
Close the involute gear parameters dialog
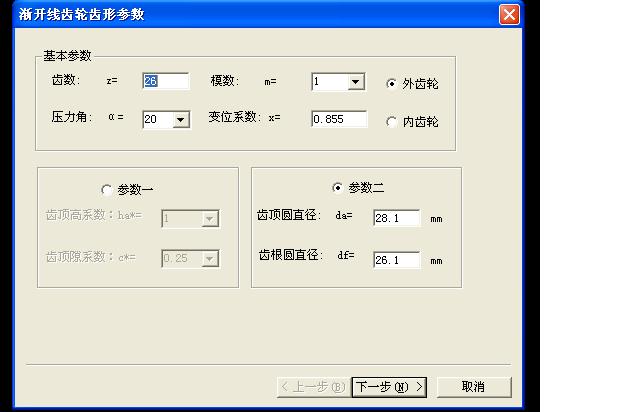click(x=509, y=14)
